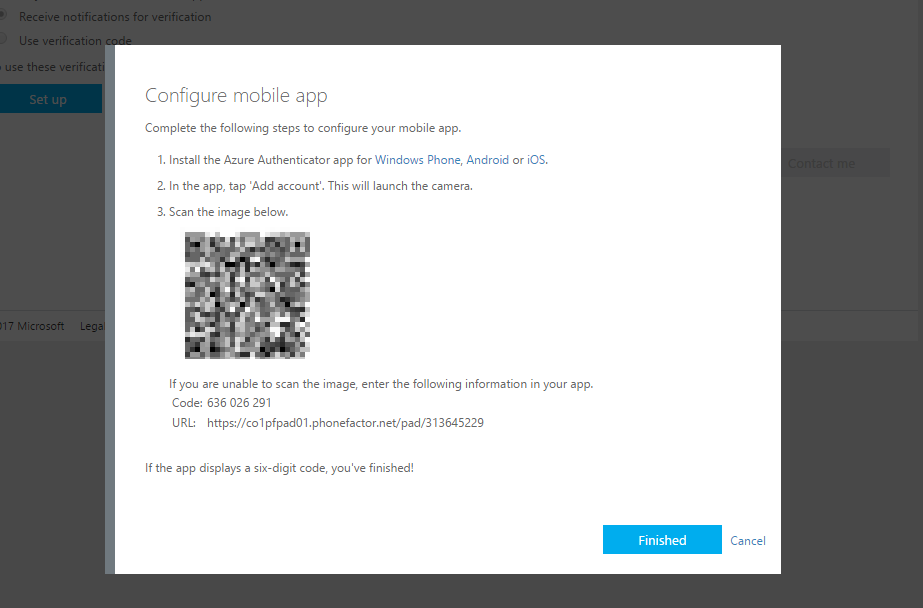The width and height of the screenshot is (923, 608).
Task: Click the 'Configure mobile app' heading
Action: point(236,95)
